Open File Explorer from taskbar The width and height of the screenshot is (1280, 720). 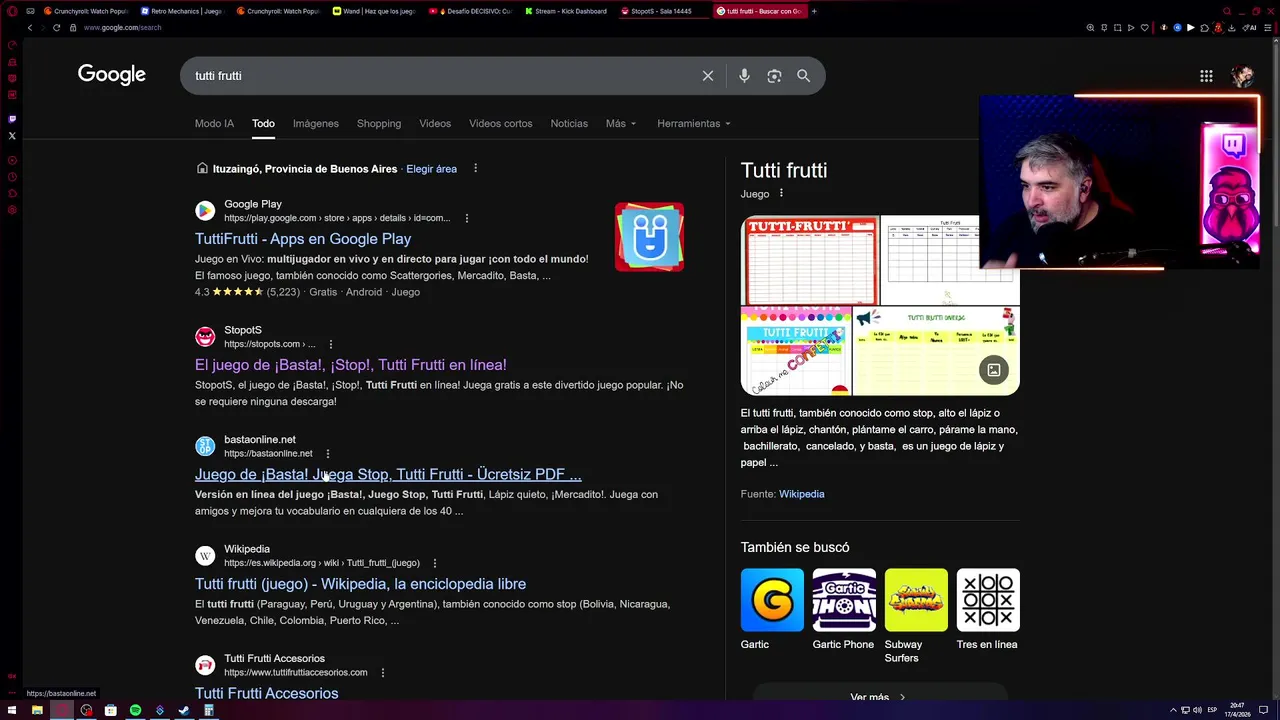37,710
